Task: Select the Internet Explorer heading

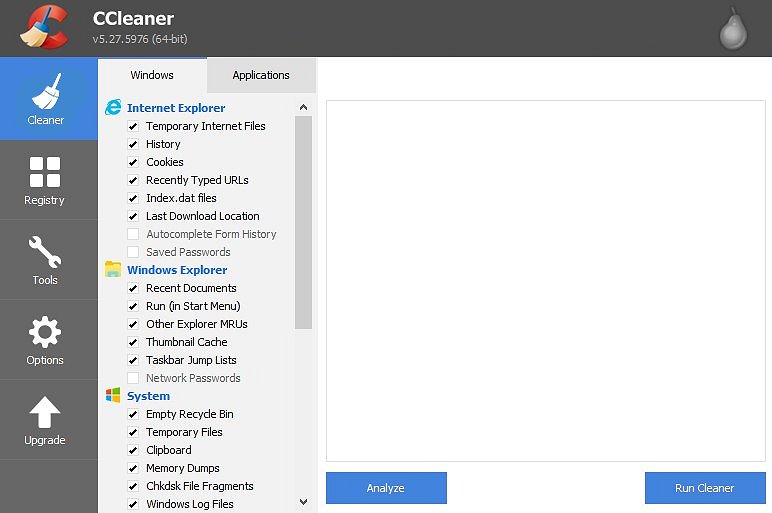Action: point(176,108)
